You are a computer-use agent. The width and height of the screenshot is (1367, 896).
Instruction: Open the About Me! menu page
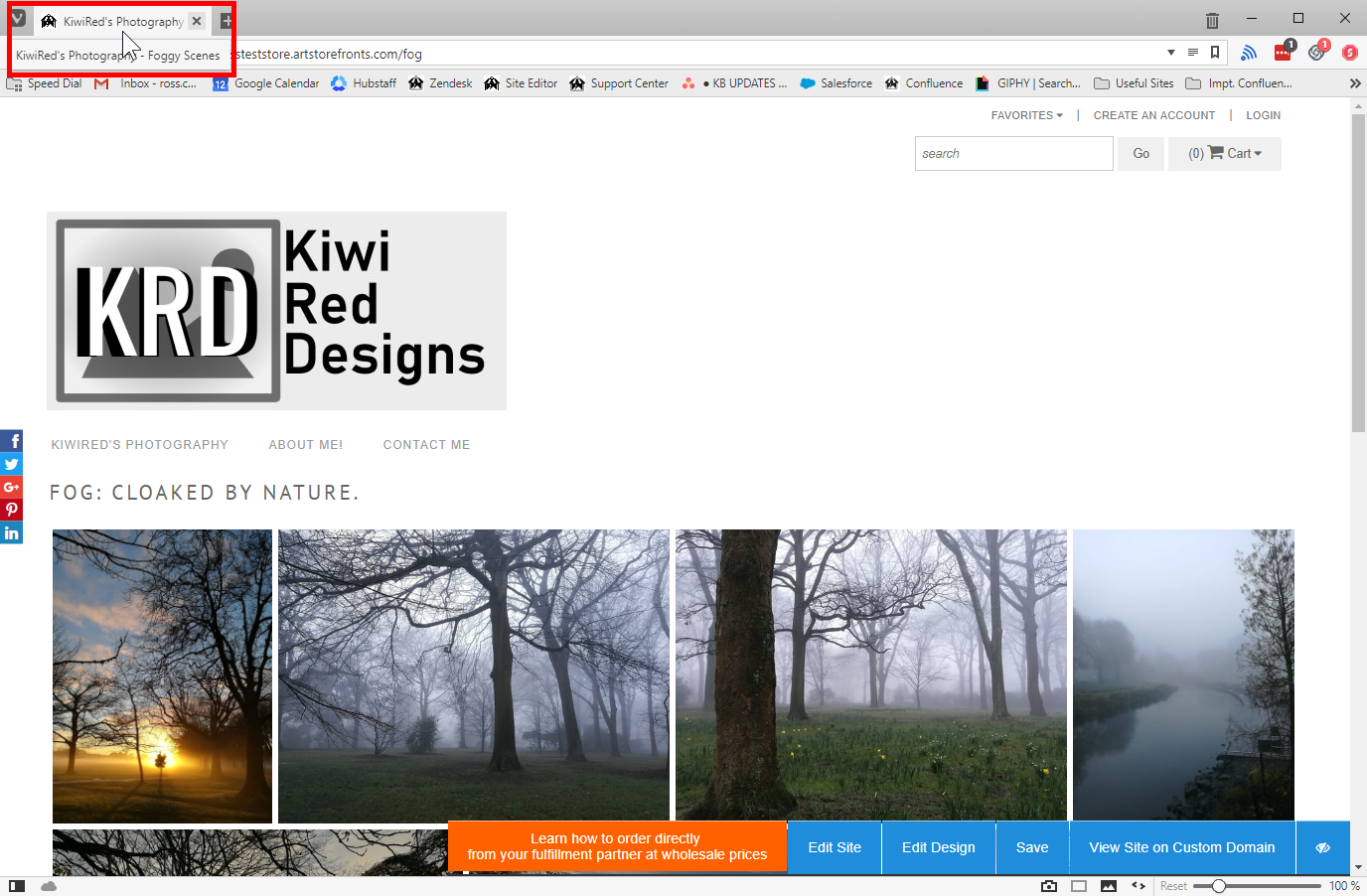[x=305, y=445]
